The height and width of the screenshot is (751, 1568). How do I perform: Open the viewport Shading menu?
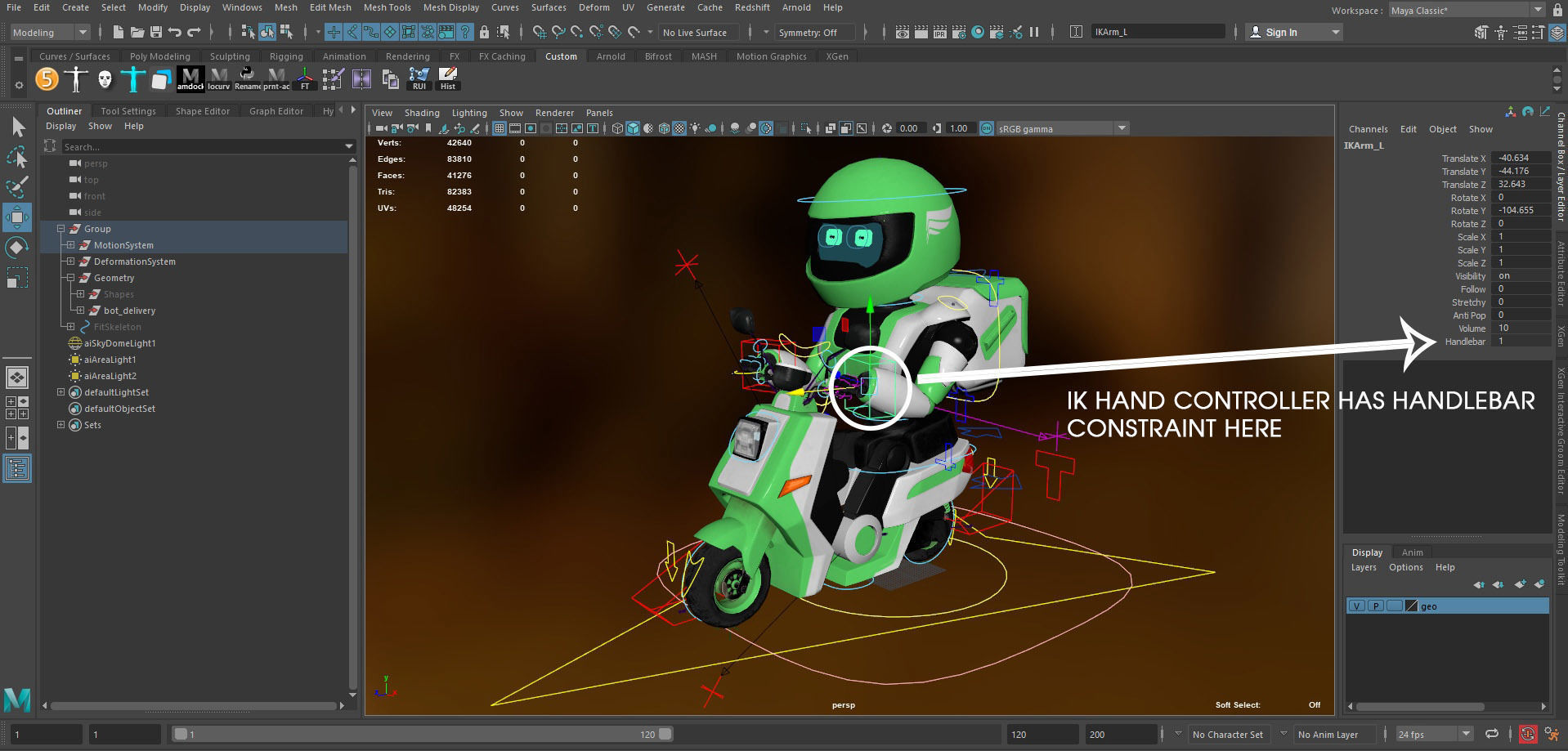coord(422,113)
